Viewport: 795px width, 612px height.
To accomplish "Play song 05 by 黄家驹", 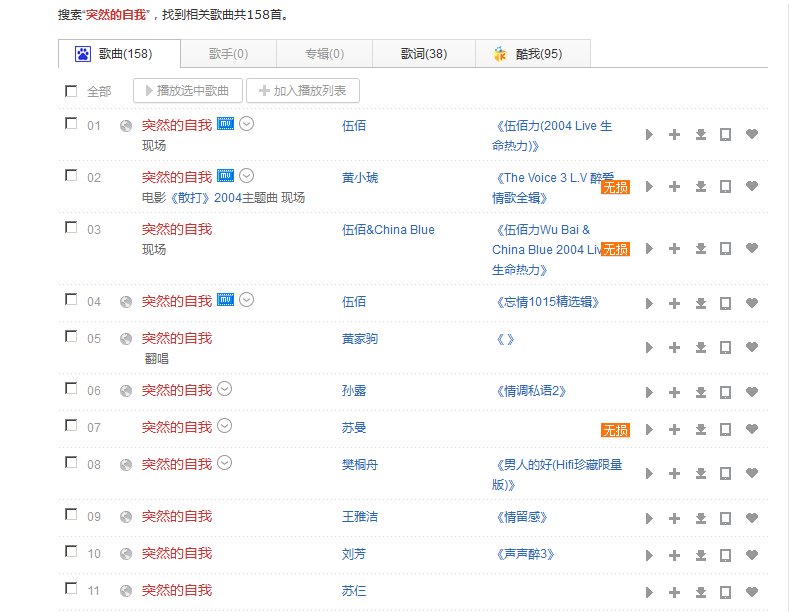I will [649, 348].
